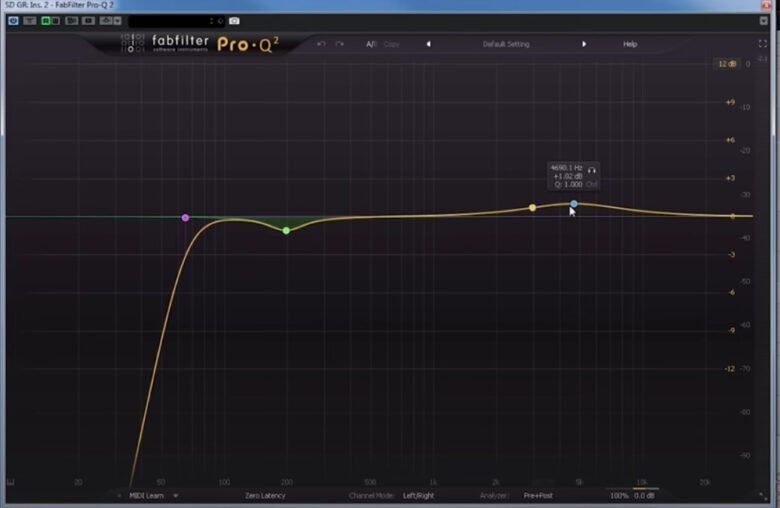Open the Left/Right channel mode selector

point(418,496)
